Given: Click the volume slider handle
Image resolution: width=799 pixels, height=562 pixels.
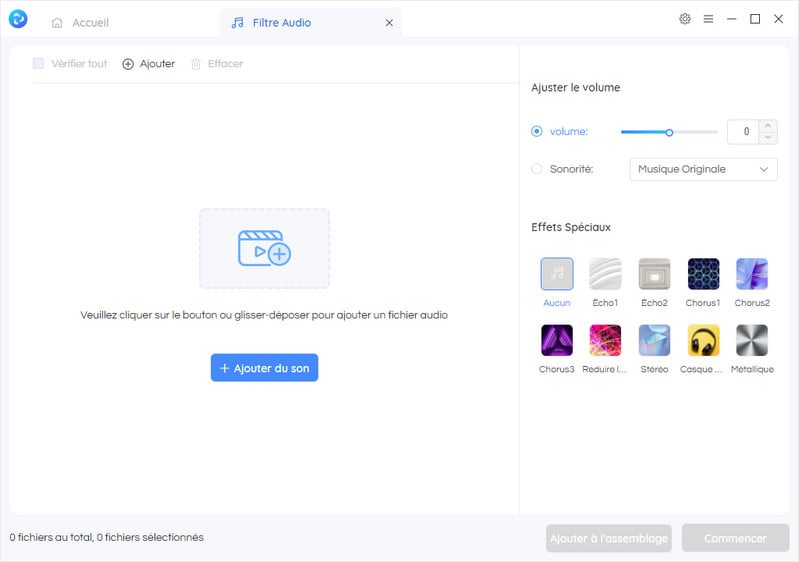Looking at the screenshot, I should point(669,132).
